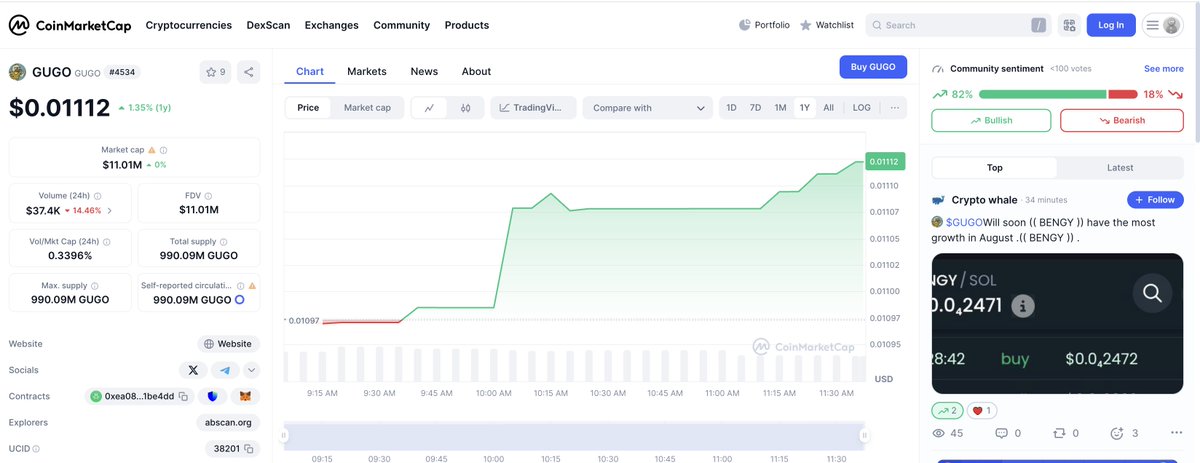This screenshot has width=1200, height=463.
Task: Copy the UCID 38201
Action: (249, 449)
